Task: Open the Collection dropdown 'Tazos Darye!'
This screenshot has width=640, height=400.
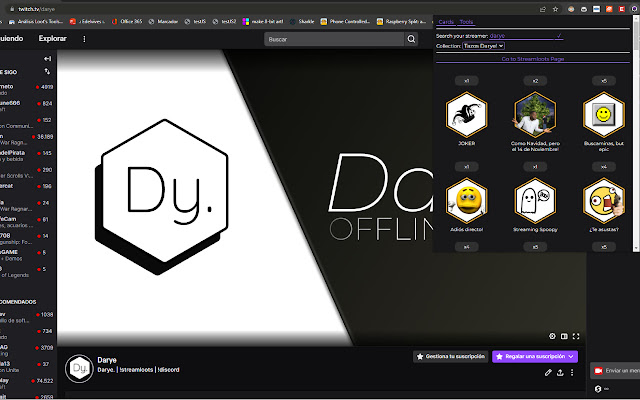Action: [x=483, y=46]
